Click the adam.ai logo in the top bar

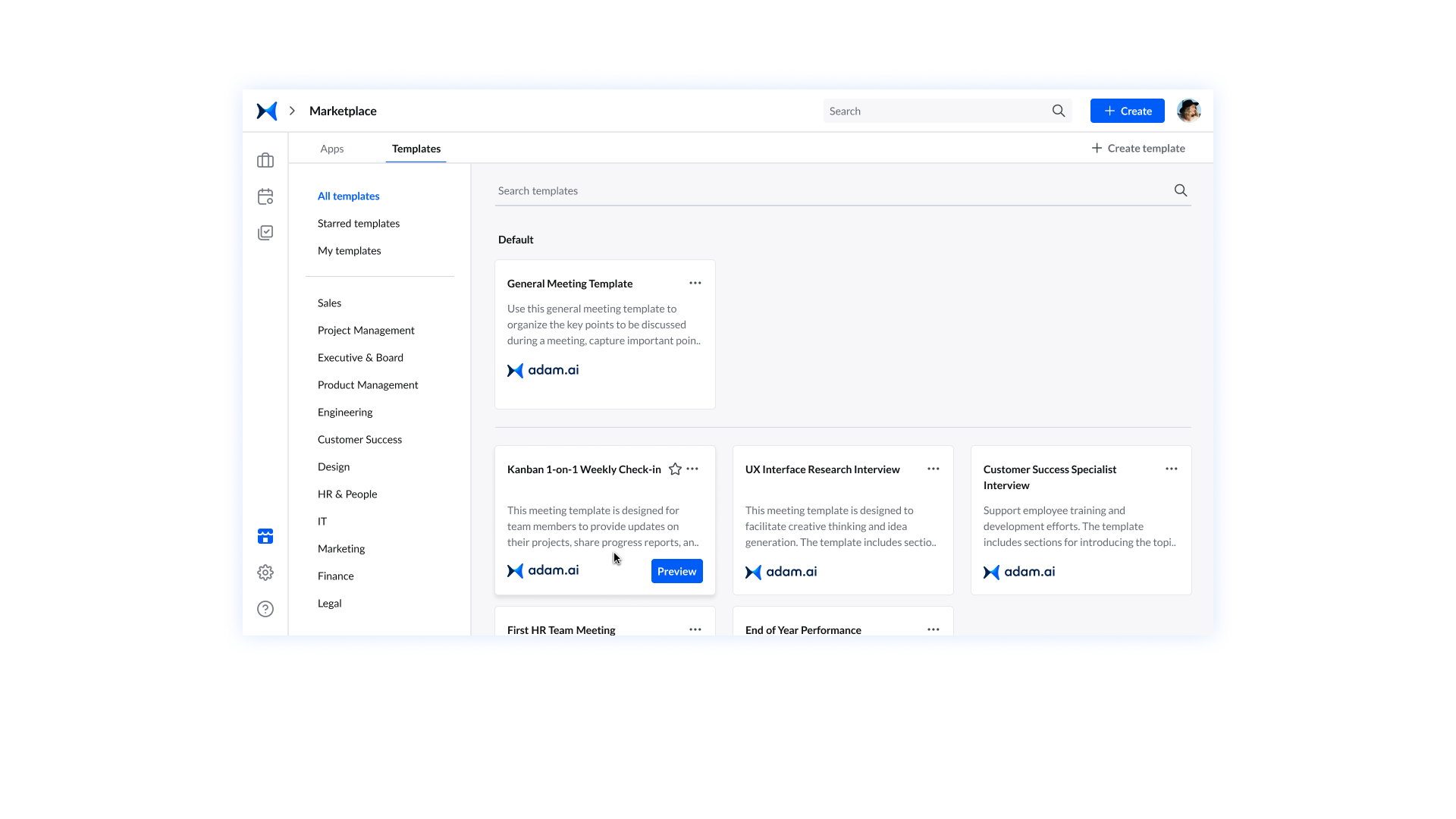pyautogui.click(x=266, y=111)
